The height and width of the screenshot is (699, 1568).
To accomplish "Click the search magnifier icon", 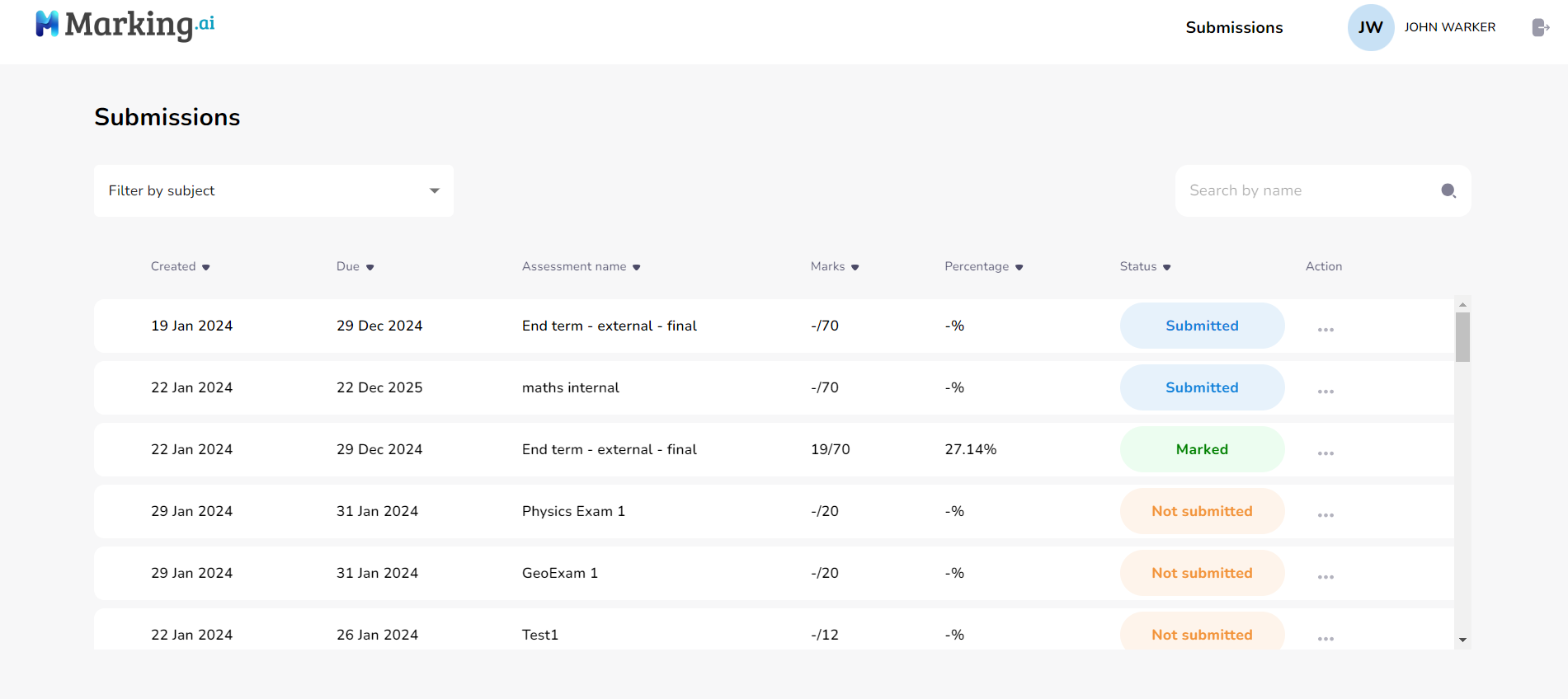I will (x=1448, y=190).
